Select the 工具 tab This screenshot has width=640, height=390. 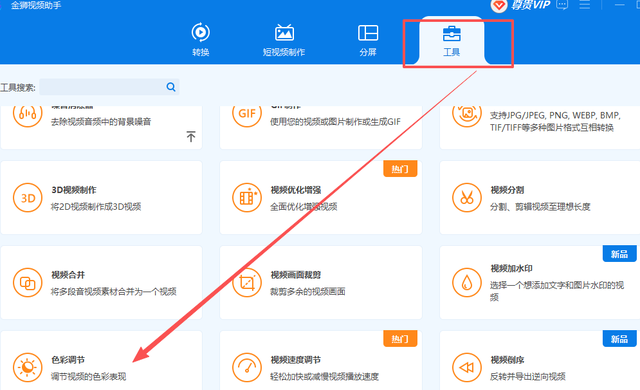(x=451, y=41)
